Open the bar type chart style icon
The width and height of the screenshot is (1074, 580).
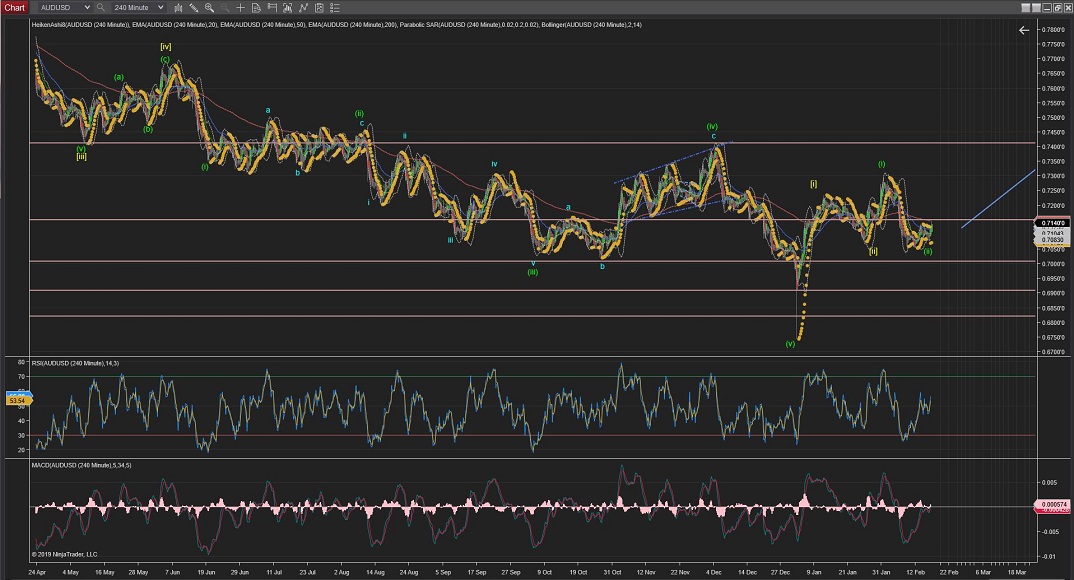[x=178, y=8]
